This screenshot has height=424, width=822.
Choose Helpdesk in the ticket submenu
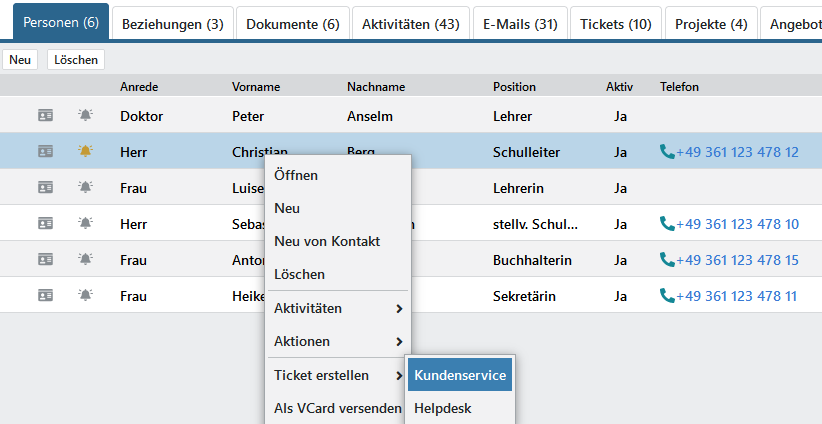(x=442, y=409)
